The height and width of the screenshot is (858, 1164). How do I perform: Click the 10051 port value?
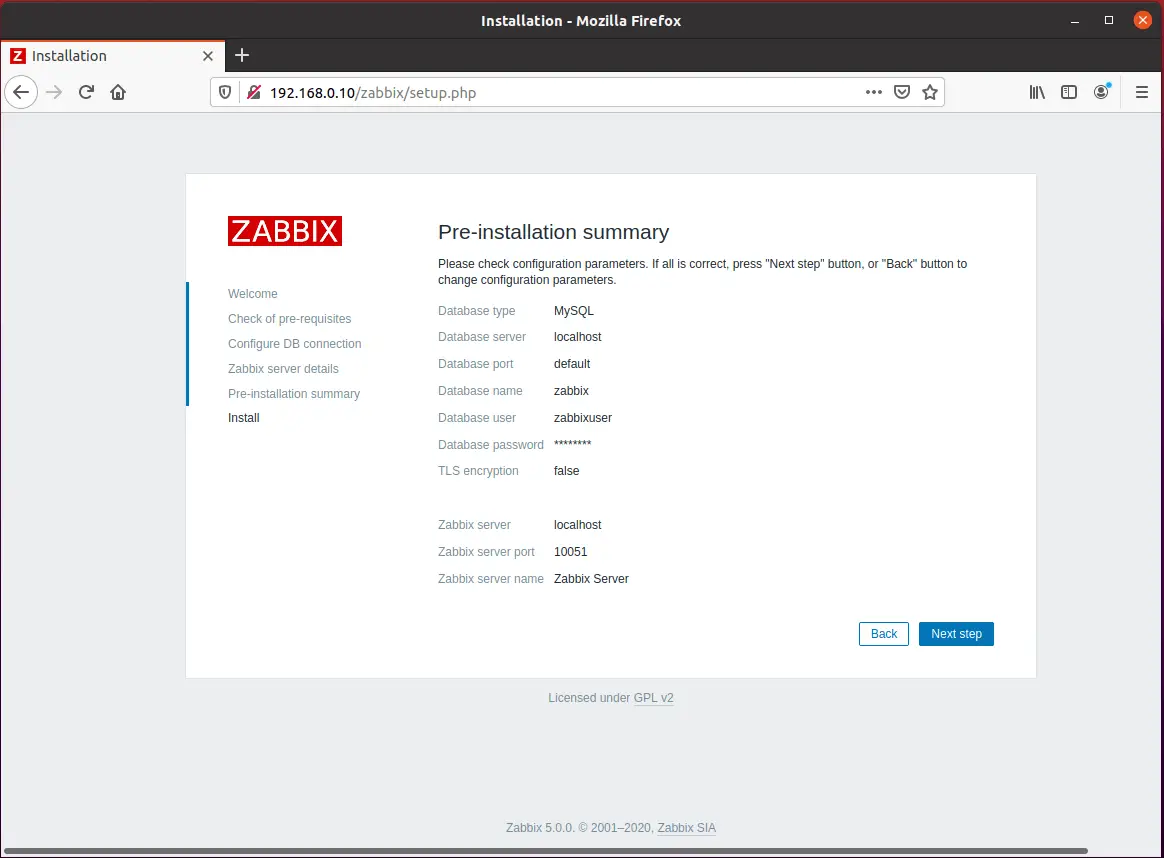click(x=570, y=551)
